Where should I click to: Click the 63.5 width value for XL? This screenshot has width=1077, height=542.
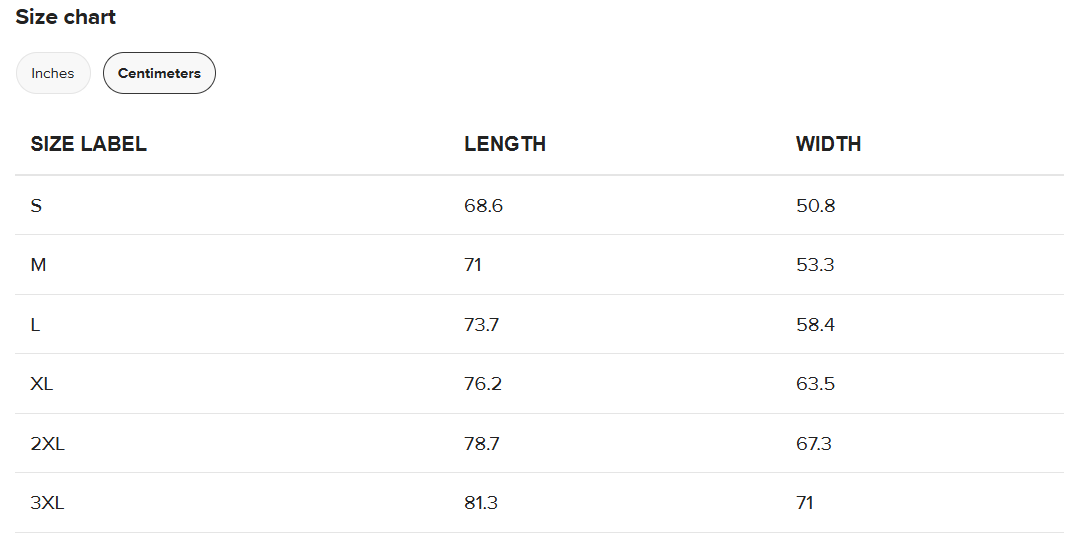(x=815, y=384)
